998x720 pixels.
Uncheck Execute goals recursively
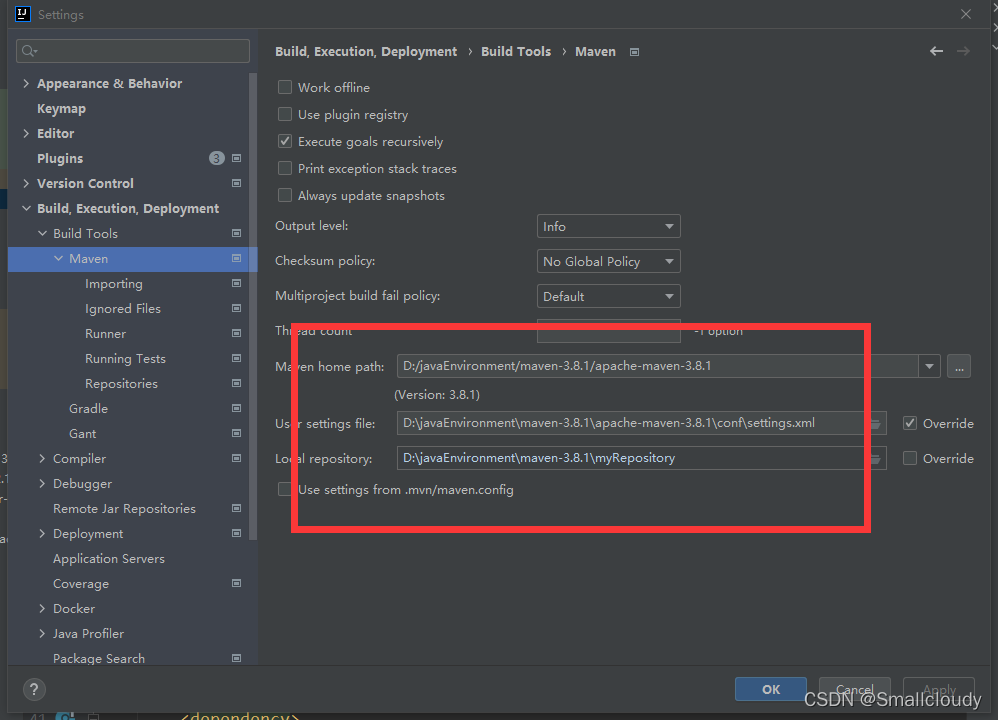pyautogui.click(x=285, y=141)
